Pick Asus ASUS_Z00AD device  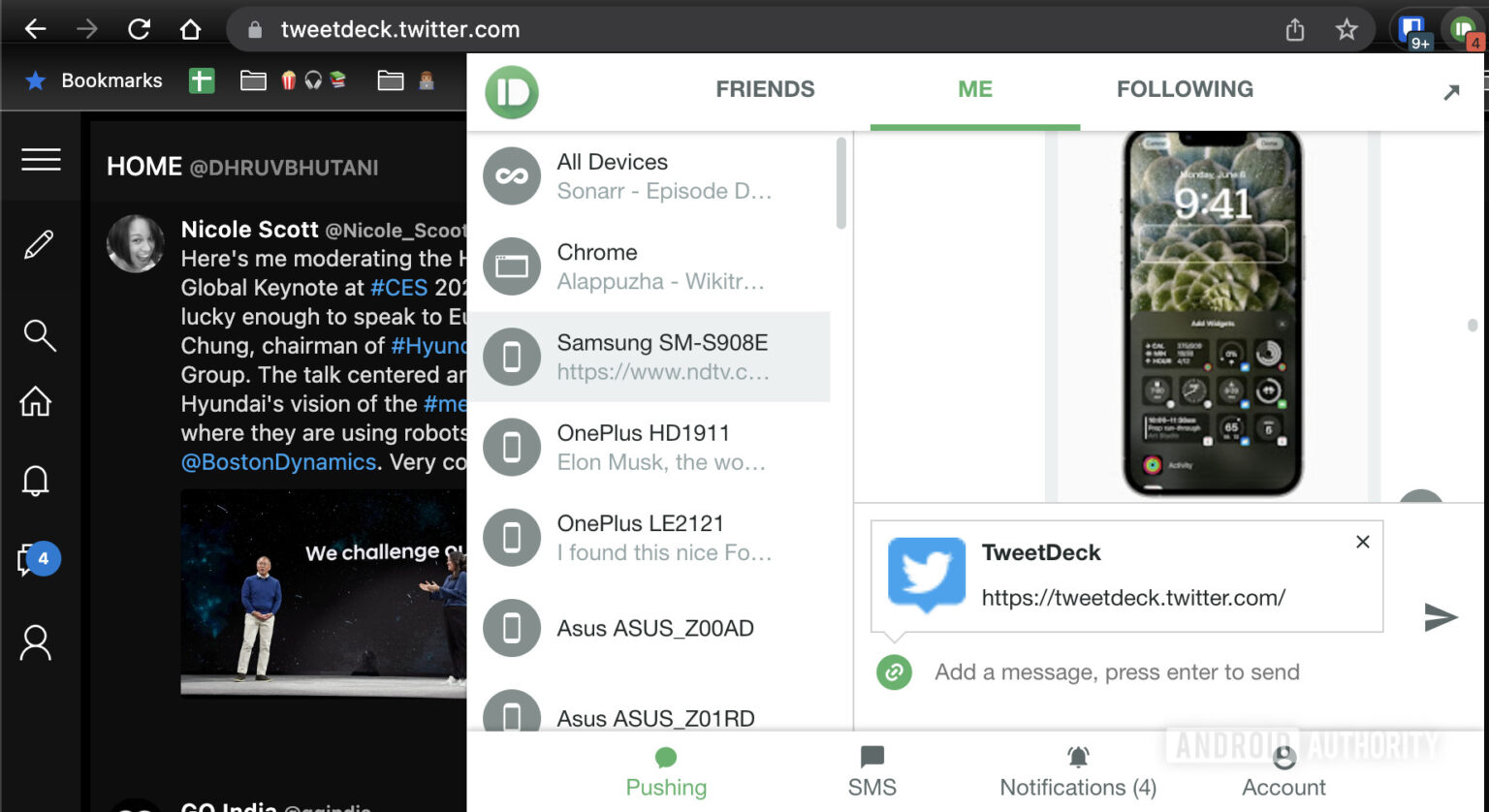(649, 628)
